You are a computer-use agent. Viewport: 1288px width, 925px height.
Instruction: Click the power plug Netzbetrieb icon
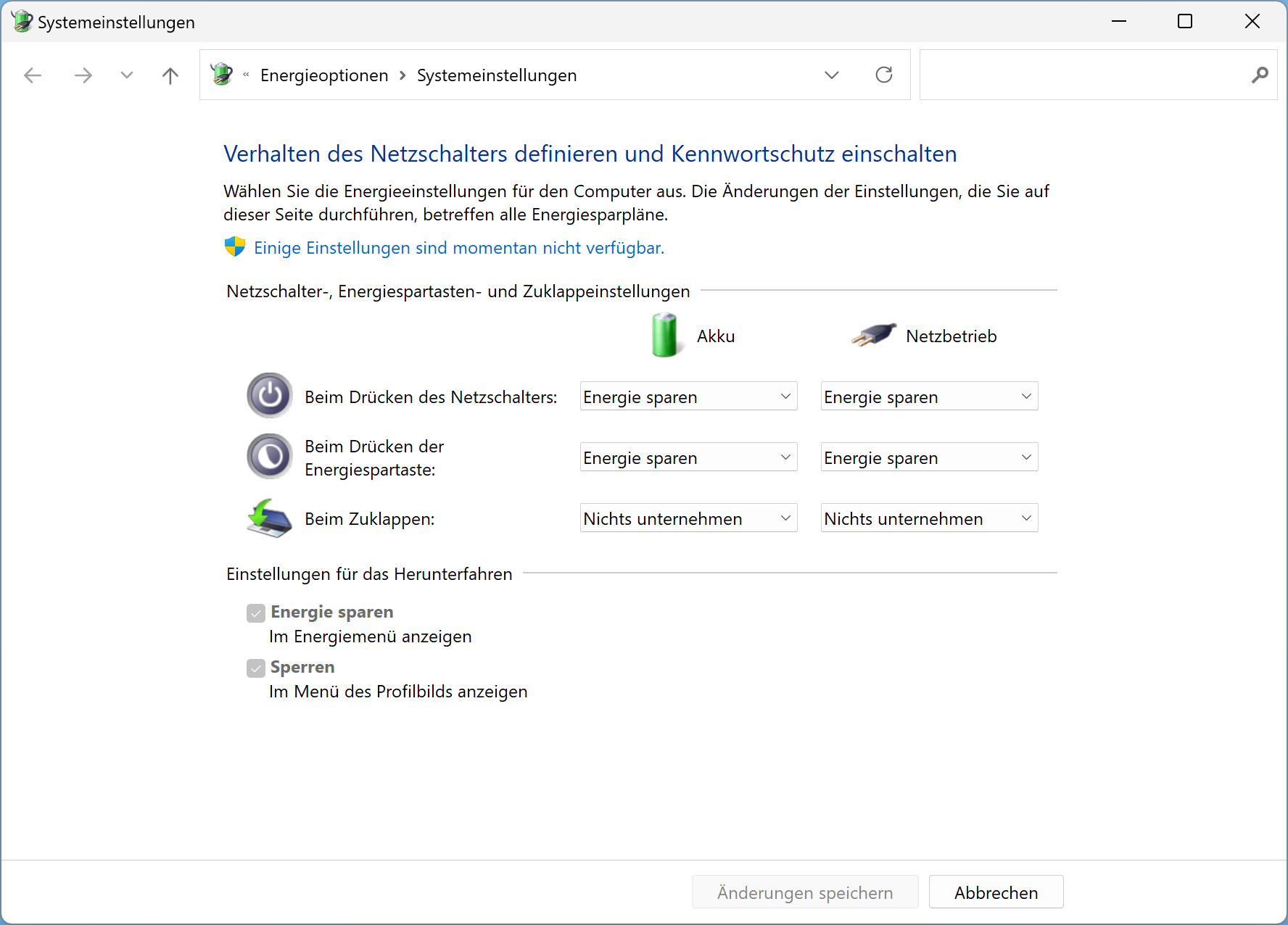click(x=874, y=335)
